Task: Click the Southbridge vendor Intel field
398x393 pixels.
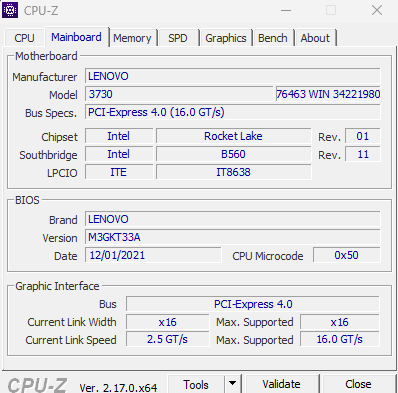Action: [119, 154]
